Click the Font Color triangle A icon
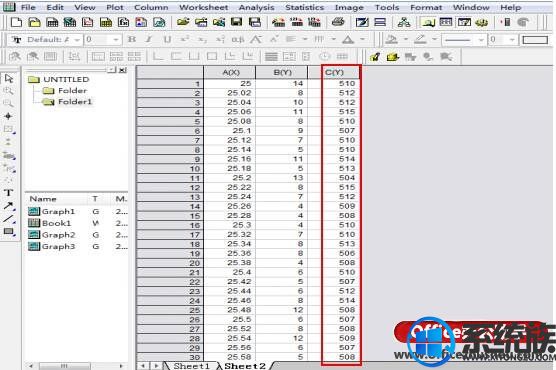The width and height of the screenshot is (556, 370). pos(348,39)
